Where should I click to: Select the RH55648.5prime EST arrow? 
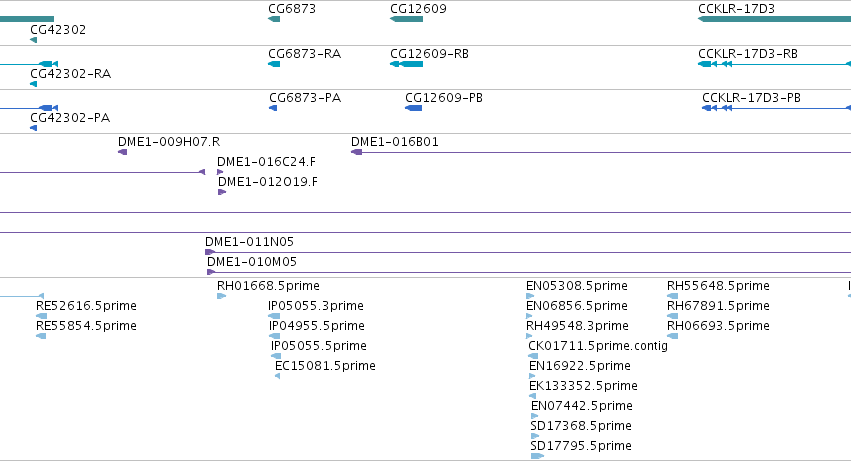pyautogui.click(x=672, y=296)
